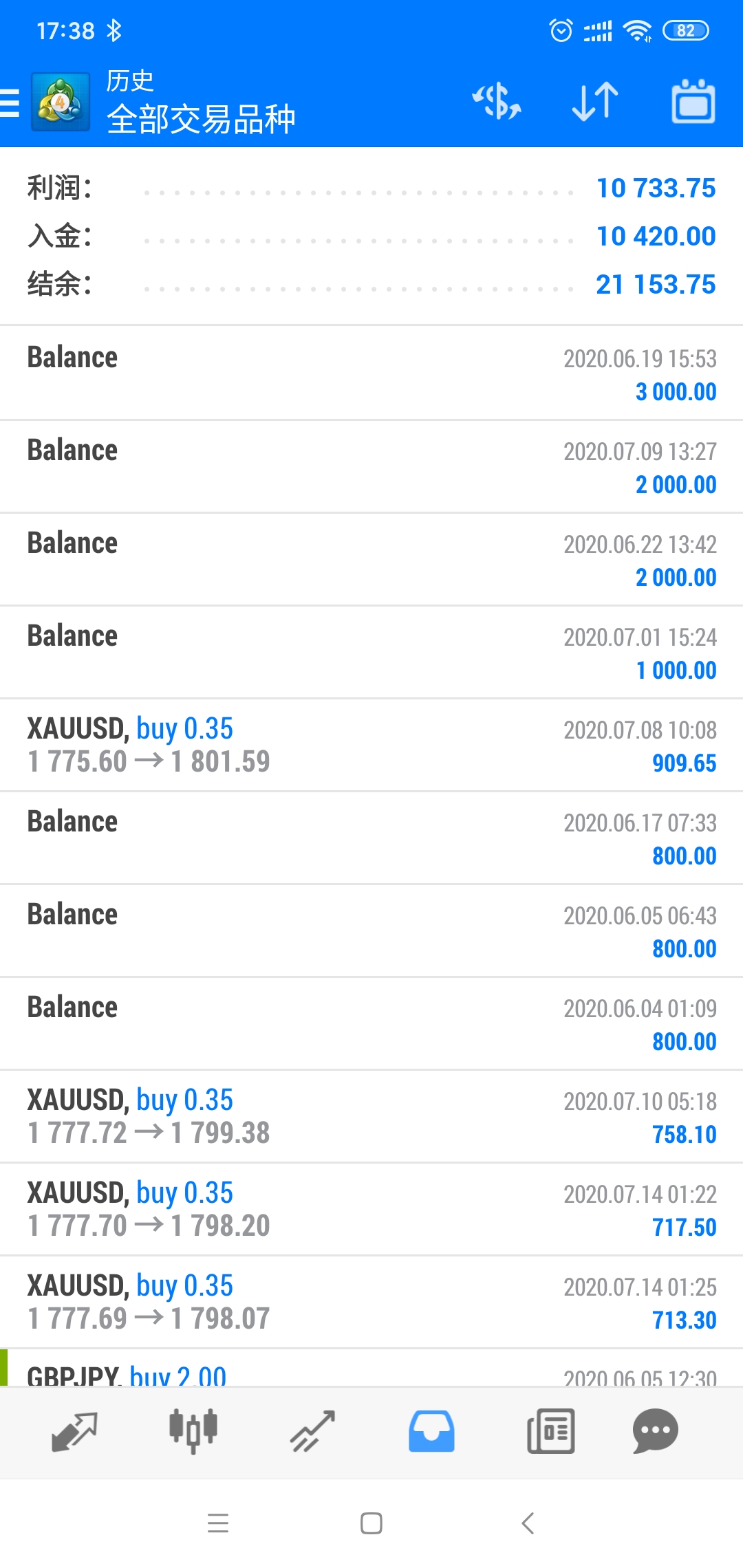
Task: Switch to the candlestick Chart tab
Action: 193,1432
